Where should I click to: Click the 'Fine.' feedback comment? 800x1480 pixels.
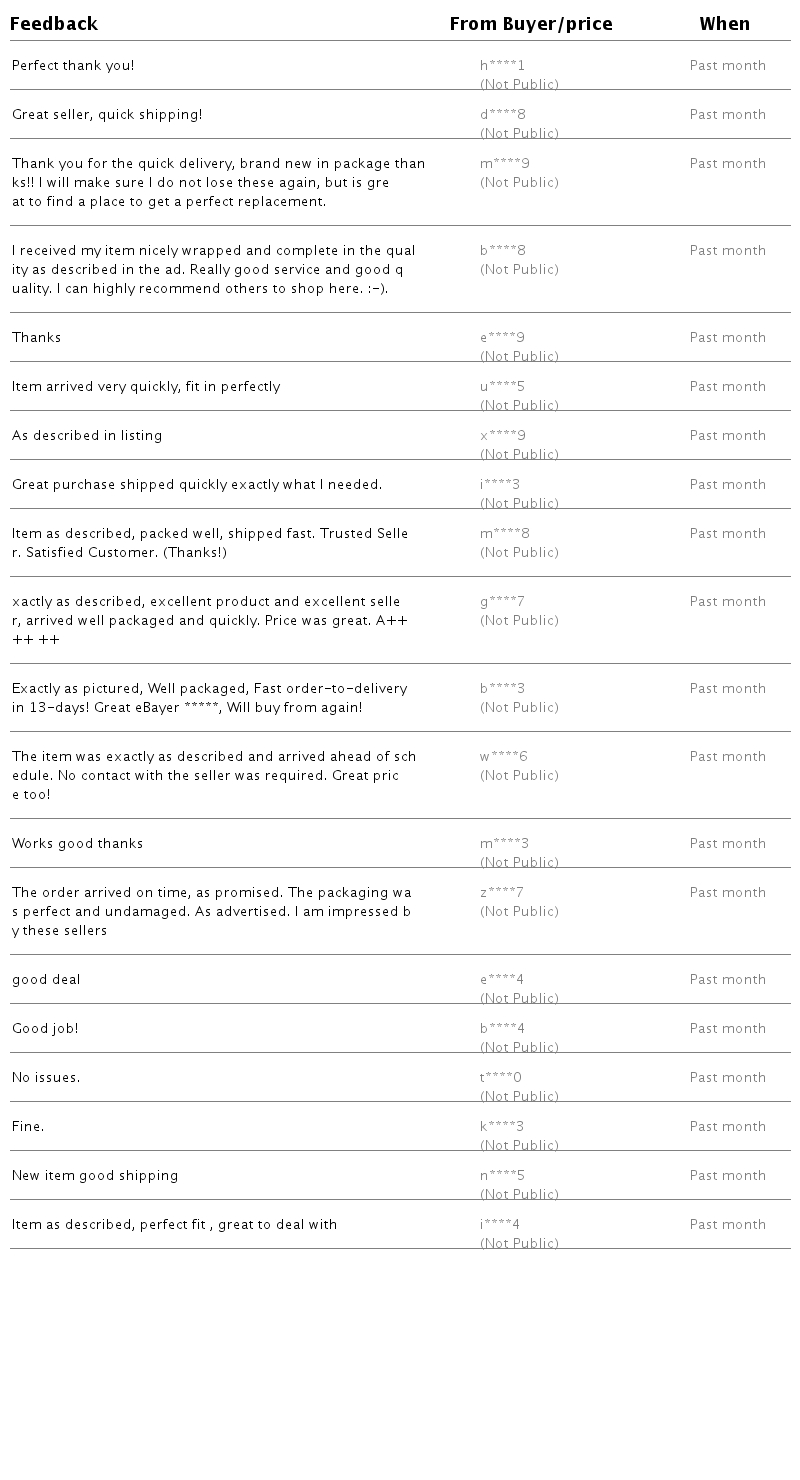(28, 1127)
